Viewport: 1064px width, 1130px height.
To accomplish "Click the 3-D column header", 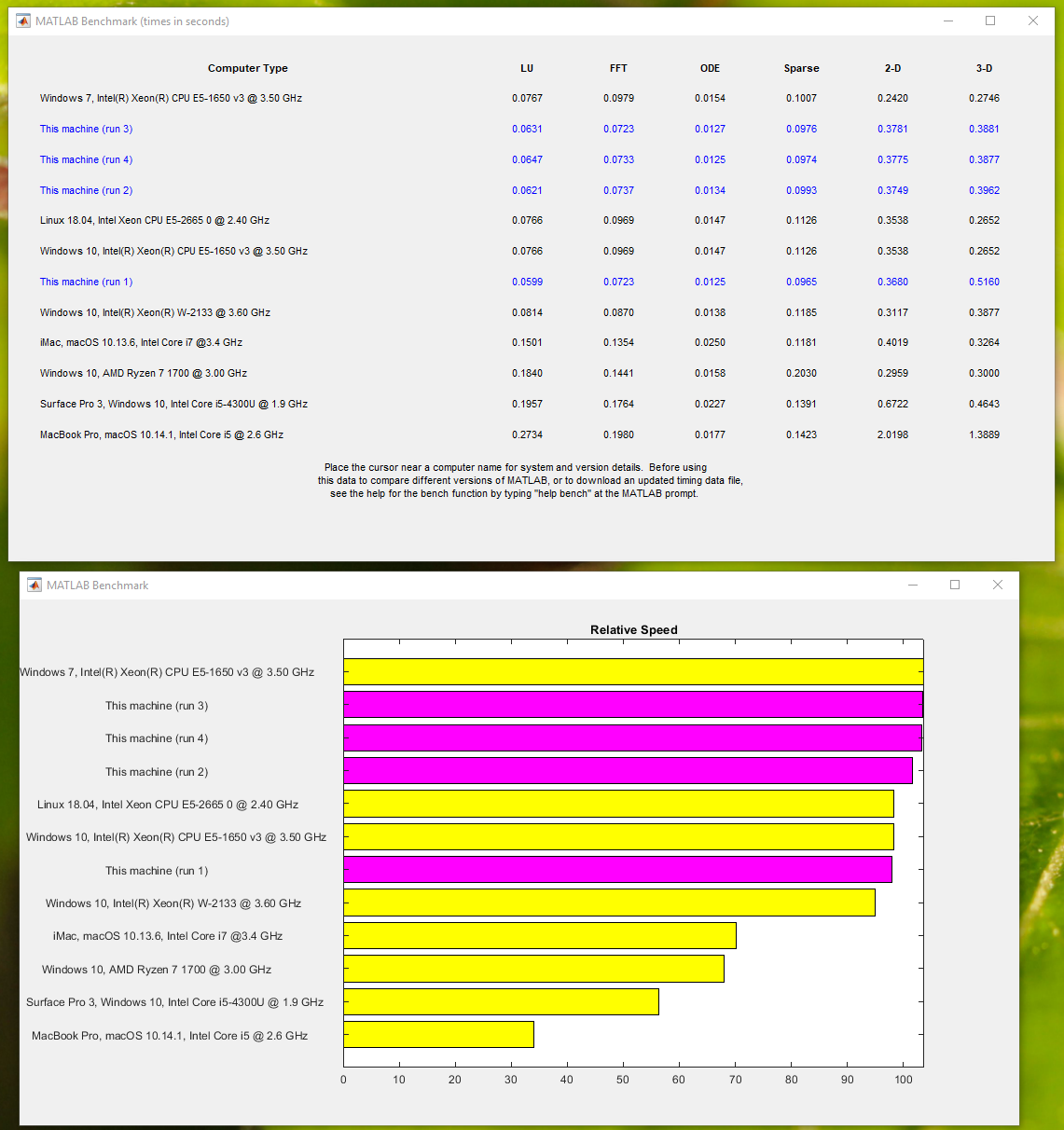I will coord(984,68).
